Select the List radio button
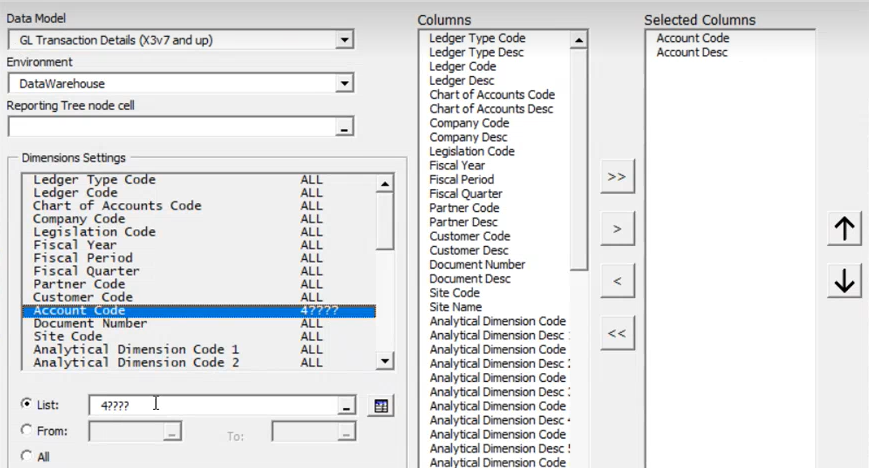 click(27, 404)
